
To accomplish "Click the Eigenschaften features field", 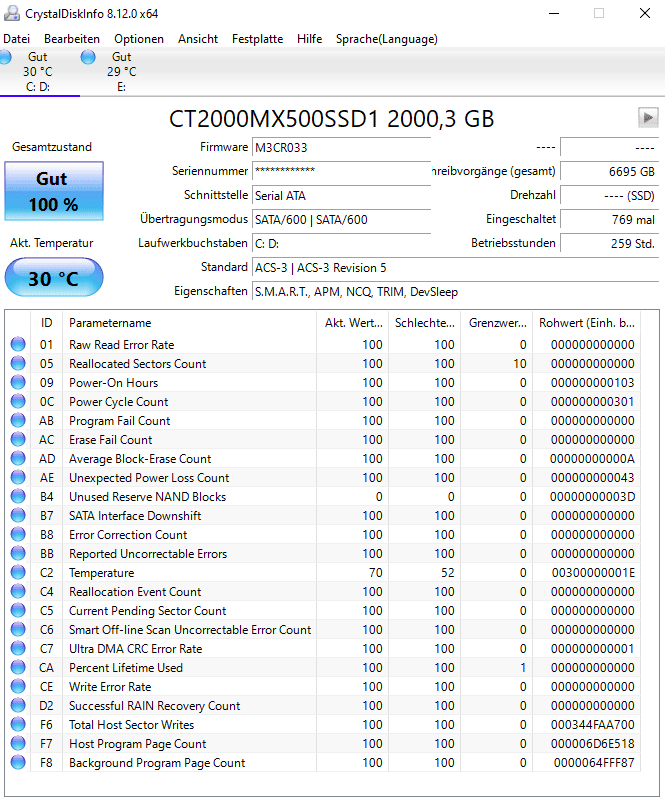I will pyautogui.click(x=455, y=292).
